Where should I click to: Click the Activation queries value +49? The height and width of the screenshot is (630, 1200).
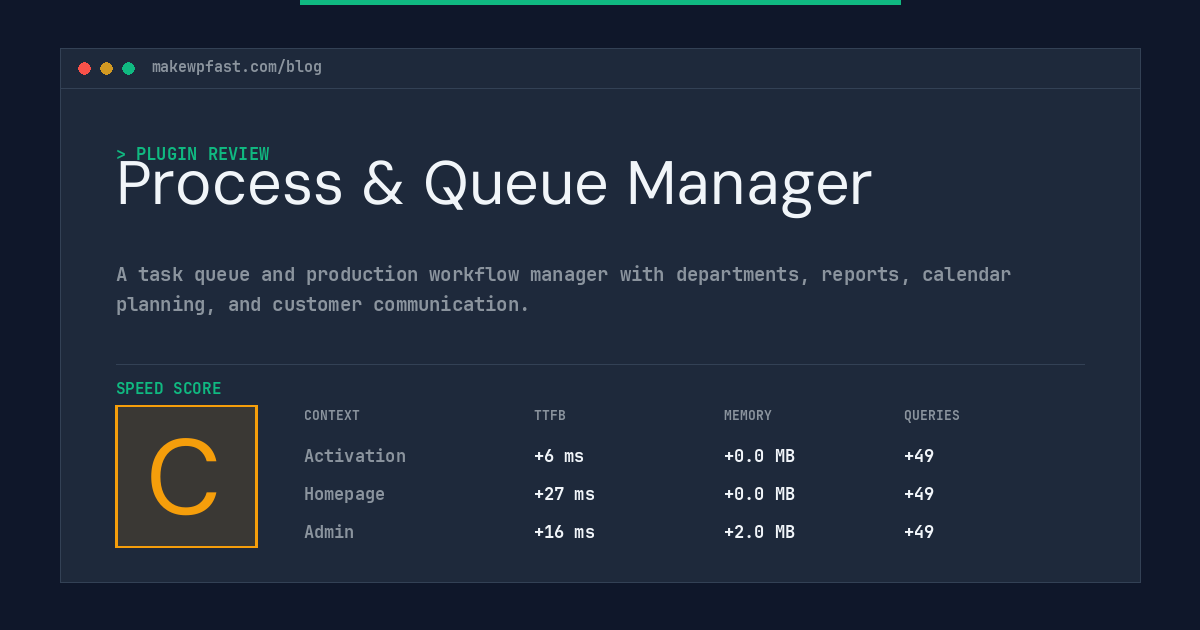tap(919, 456)
